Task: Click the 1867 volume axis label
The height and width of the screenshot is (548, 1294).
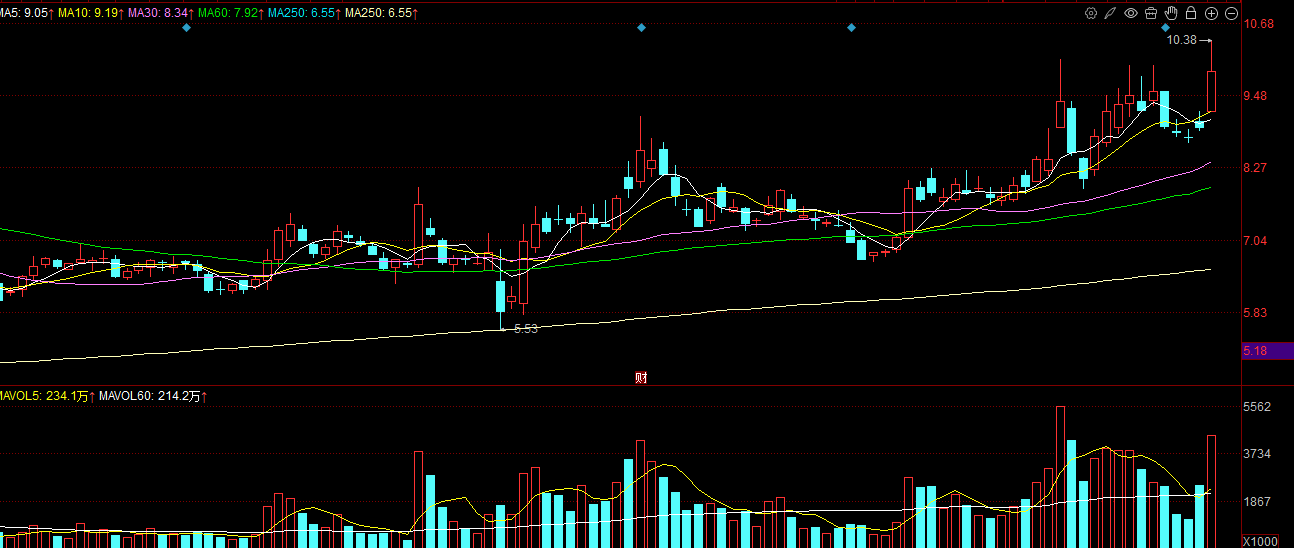Action: [1257, 502]
